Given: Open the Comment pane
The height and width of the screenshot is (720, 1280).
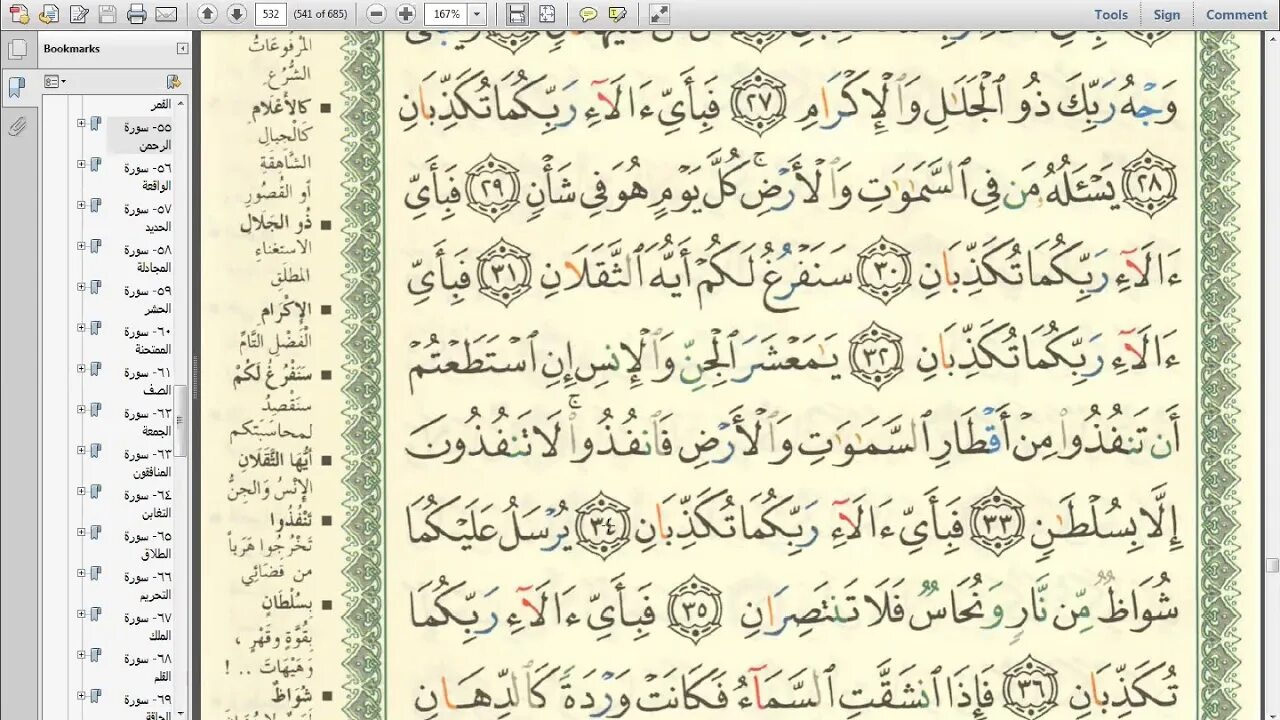Looking at the screenshot, I should (1236, 14).
